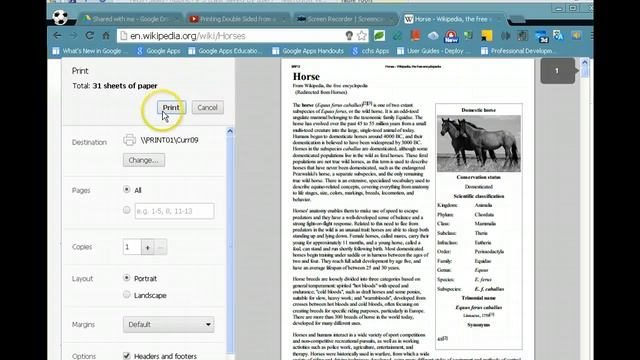Open the Google Apps Handouts bookmark
This screenshot has height=360, width=640.
[308, 51]
